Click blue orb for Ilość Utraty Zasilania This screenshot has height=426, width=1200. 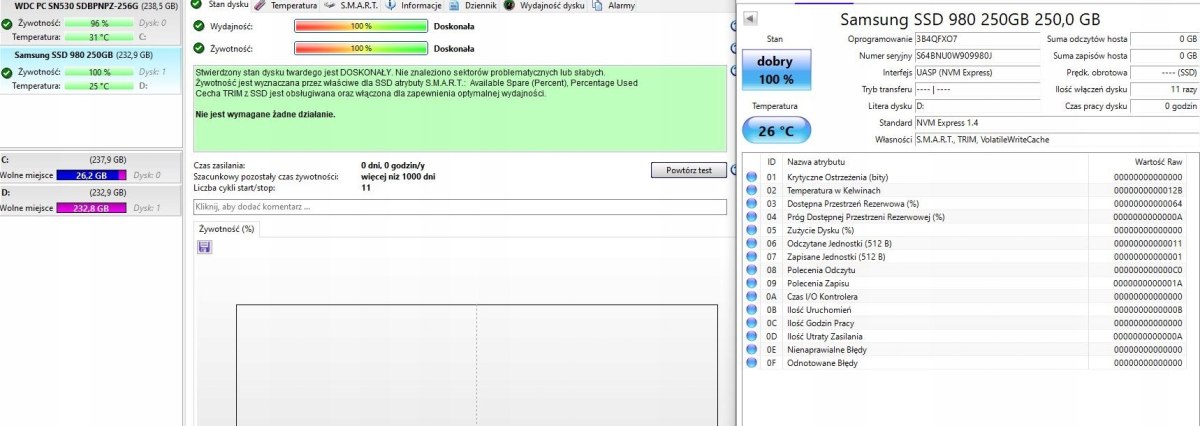752,337
